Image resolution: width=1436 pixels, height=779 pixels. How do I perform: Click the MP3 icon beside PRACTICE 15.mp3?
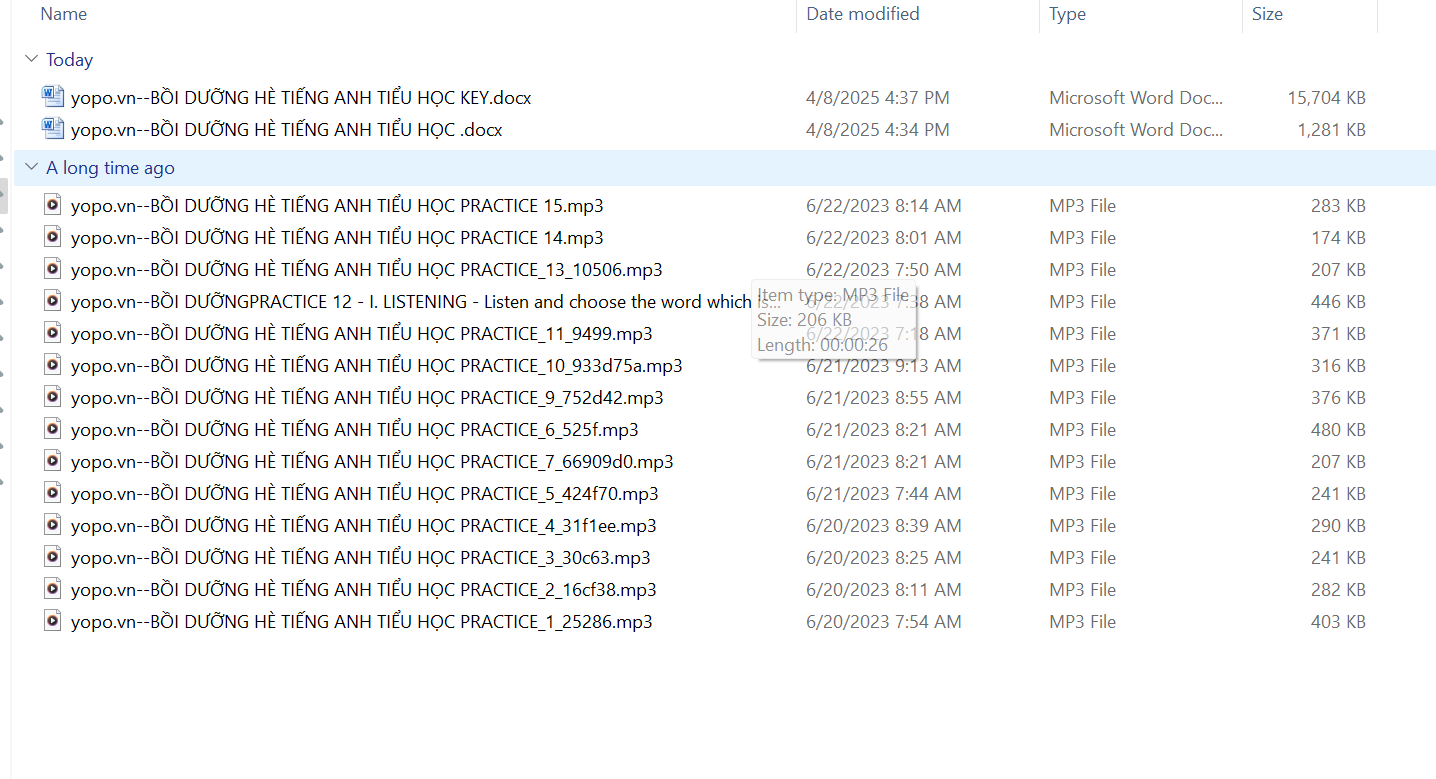click(x=53, y=205)
